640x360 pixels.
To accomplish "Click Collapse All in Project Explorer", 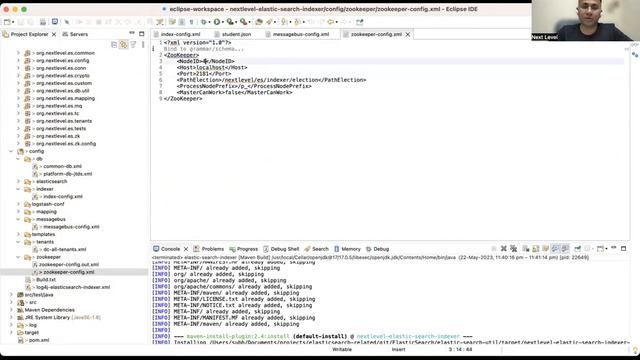I will pos(114,44).
